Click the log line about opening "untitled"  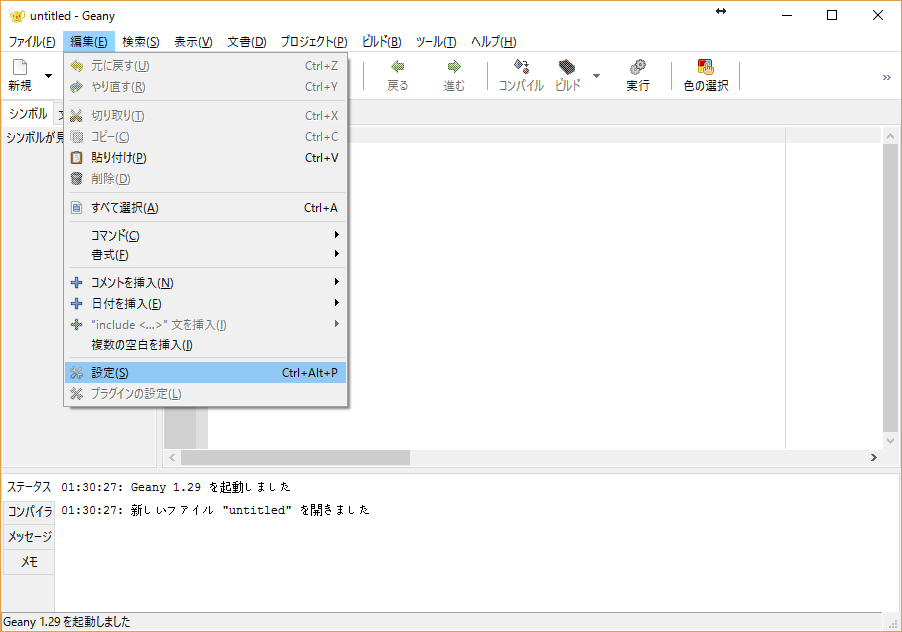(216, 510)
